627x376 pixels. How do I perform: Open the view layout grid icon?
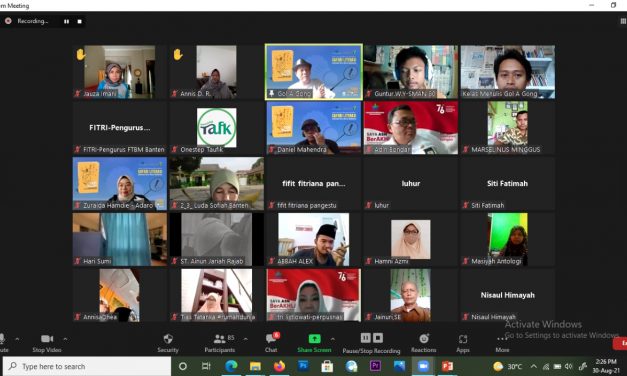point(623,21)
